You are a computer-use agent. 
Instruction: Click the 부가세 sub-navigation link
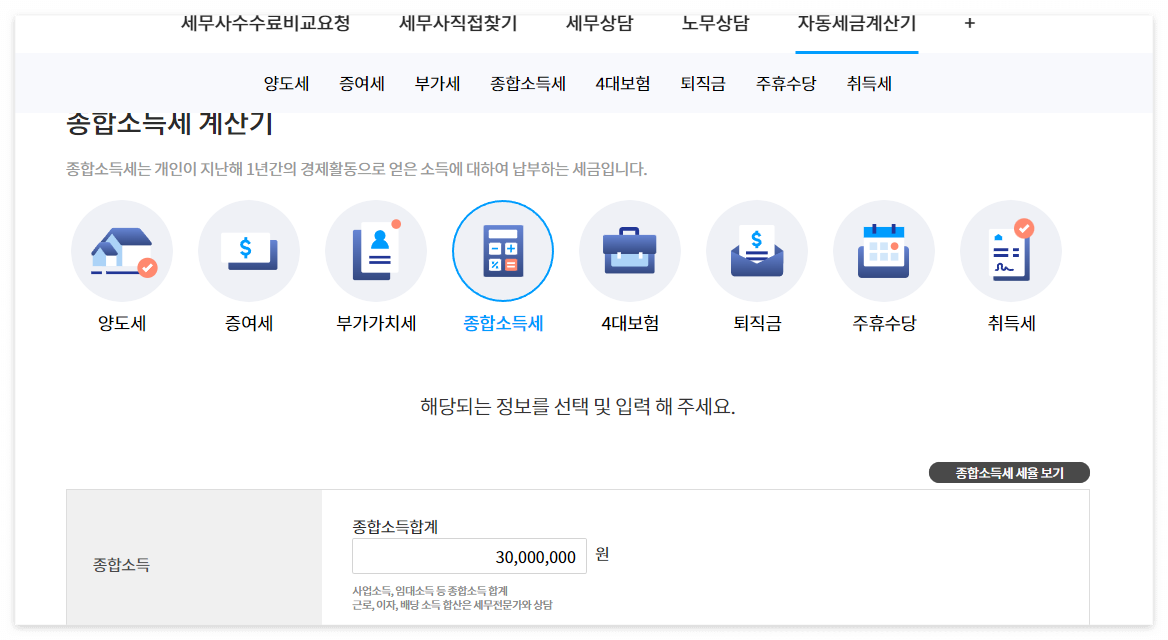tap(436, 85)
